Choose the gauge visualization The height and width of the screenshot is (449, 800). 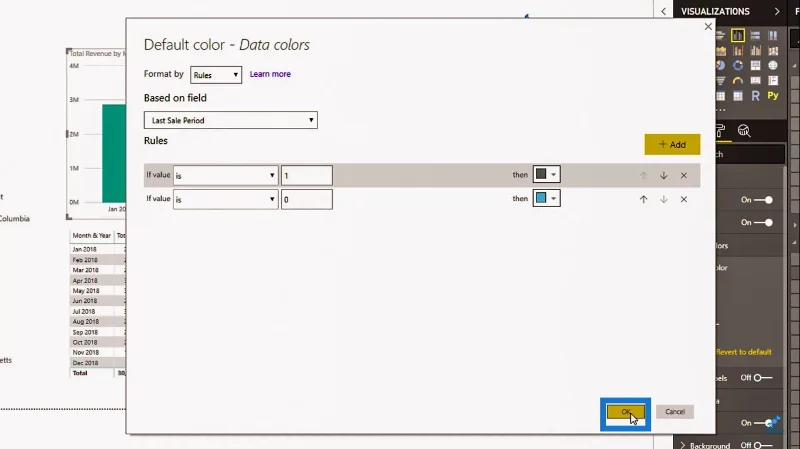tap(738, 81)
